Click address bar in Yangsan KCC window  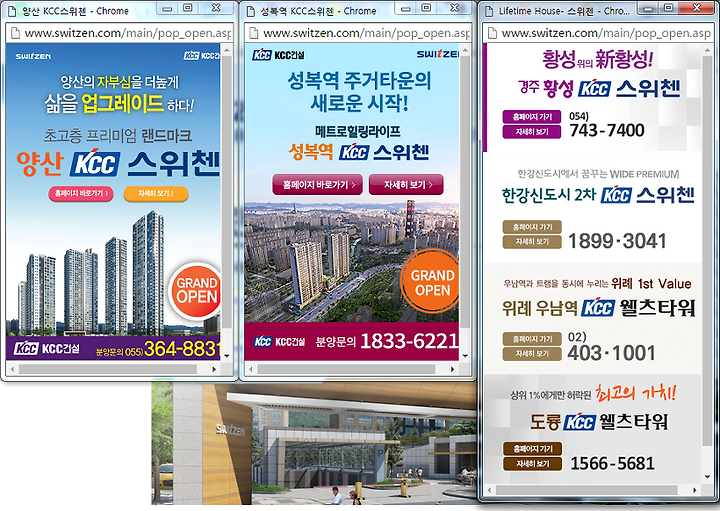coord(119,33)
